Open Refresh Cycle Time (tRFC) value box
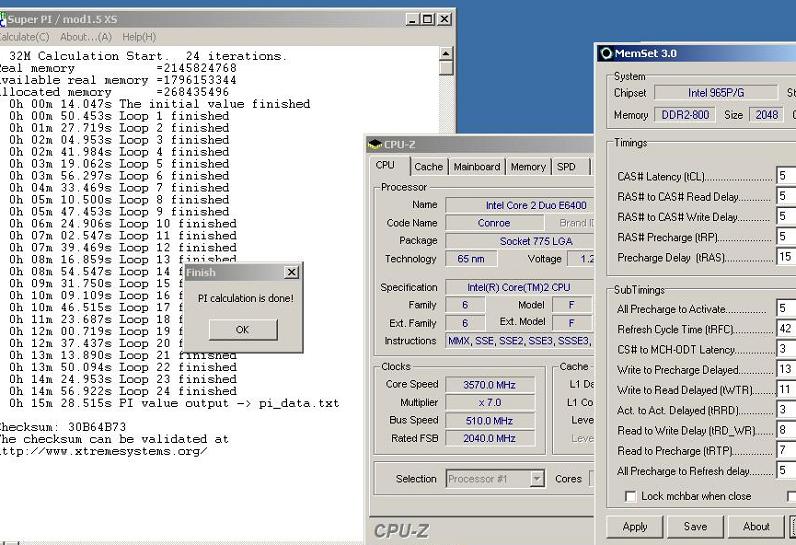Image resolution: width=796 pixels, height=545 pixels. pos(786,329)
